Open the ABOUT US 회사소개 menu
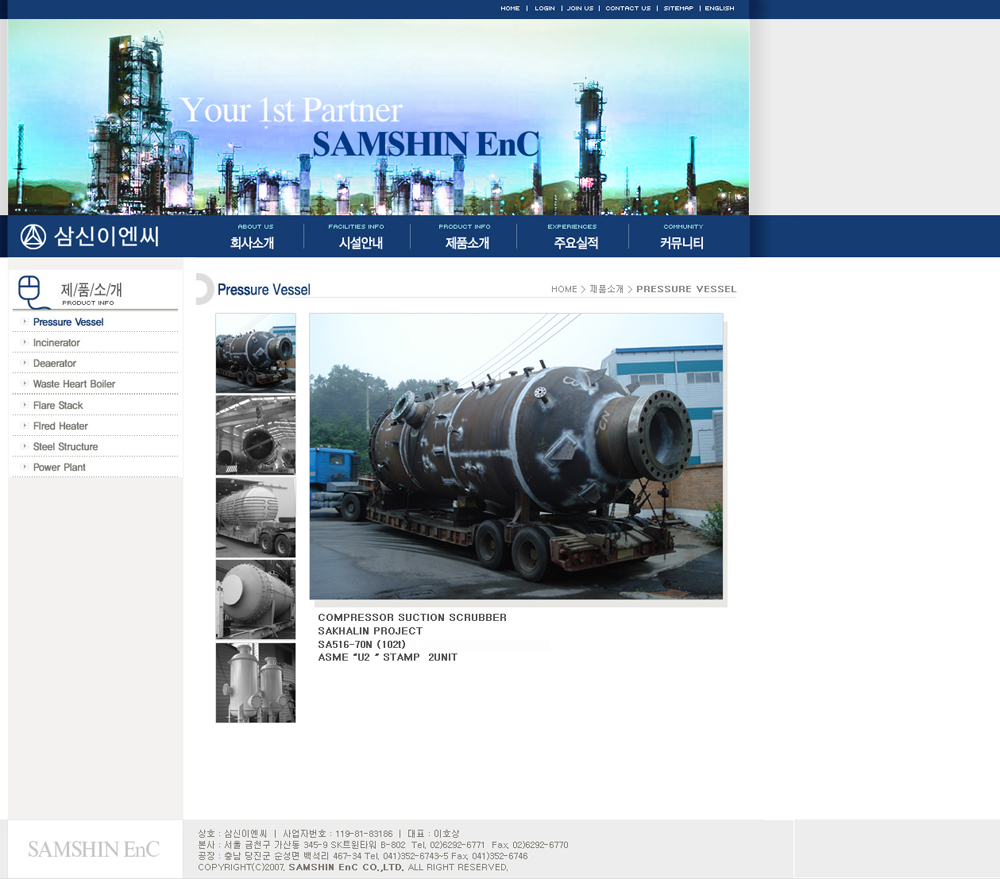The image size is (1000, 879). point(253,237)
